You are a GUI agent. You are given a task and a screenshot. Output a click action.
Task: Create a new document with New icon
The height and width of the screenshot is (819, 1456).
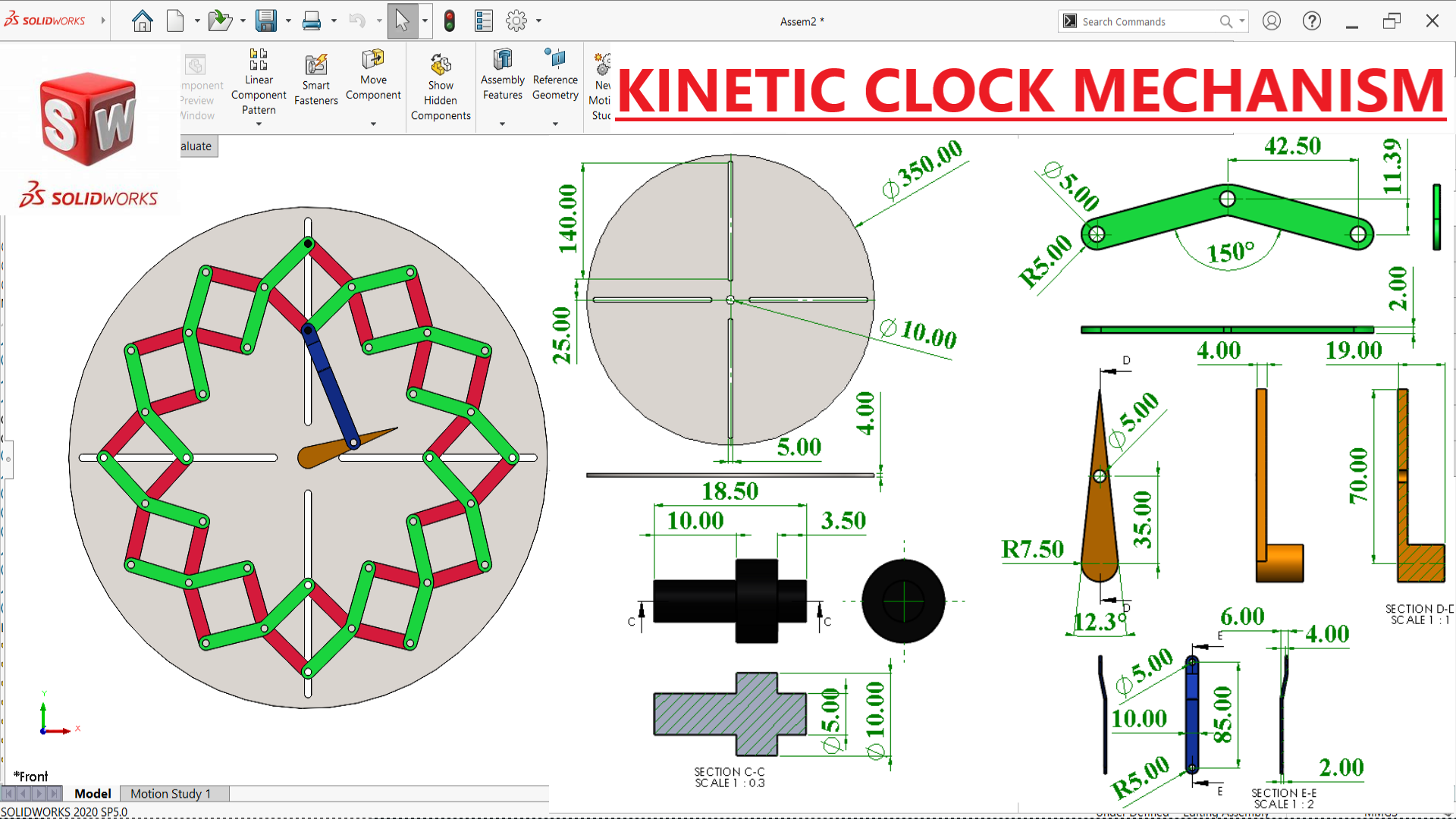[175, 21]
